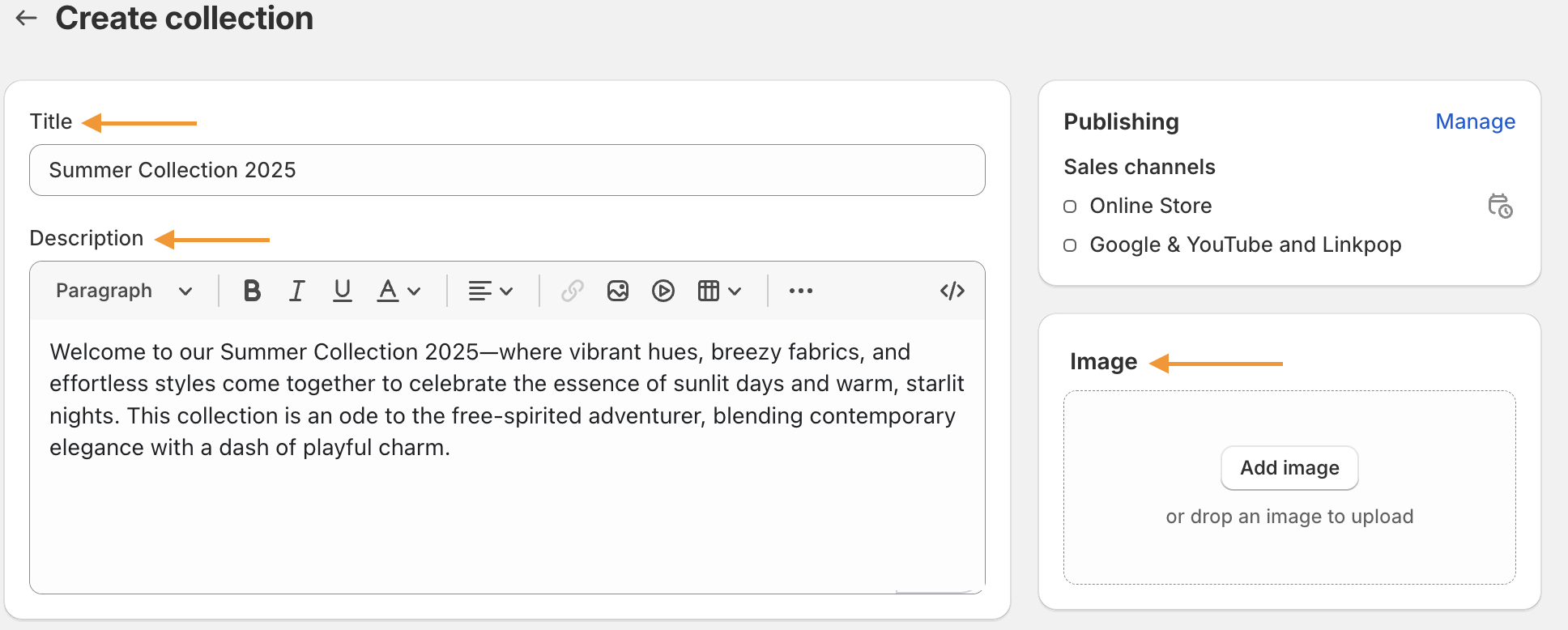Insert an image via the editor toolbar

coord(618,291)
